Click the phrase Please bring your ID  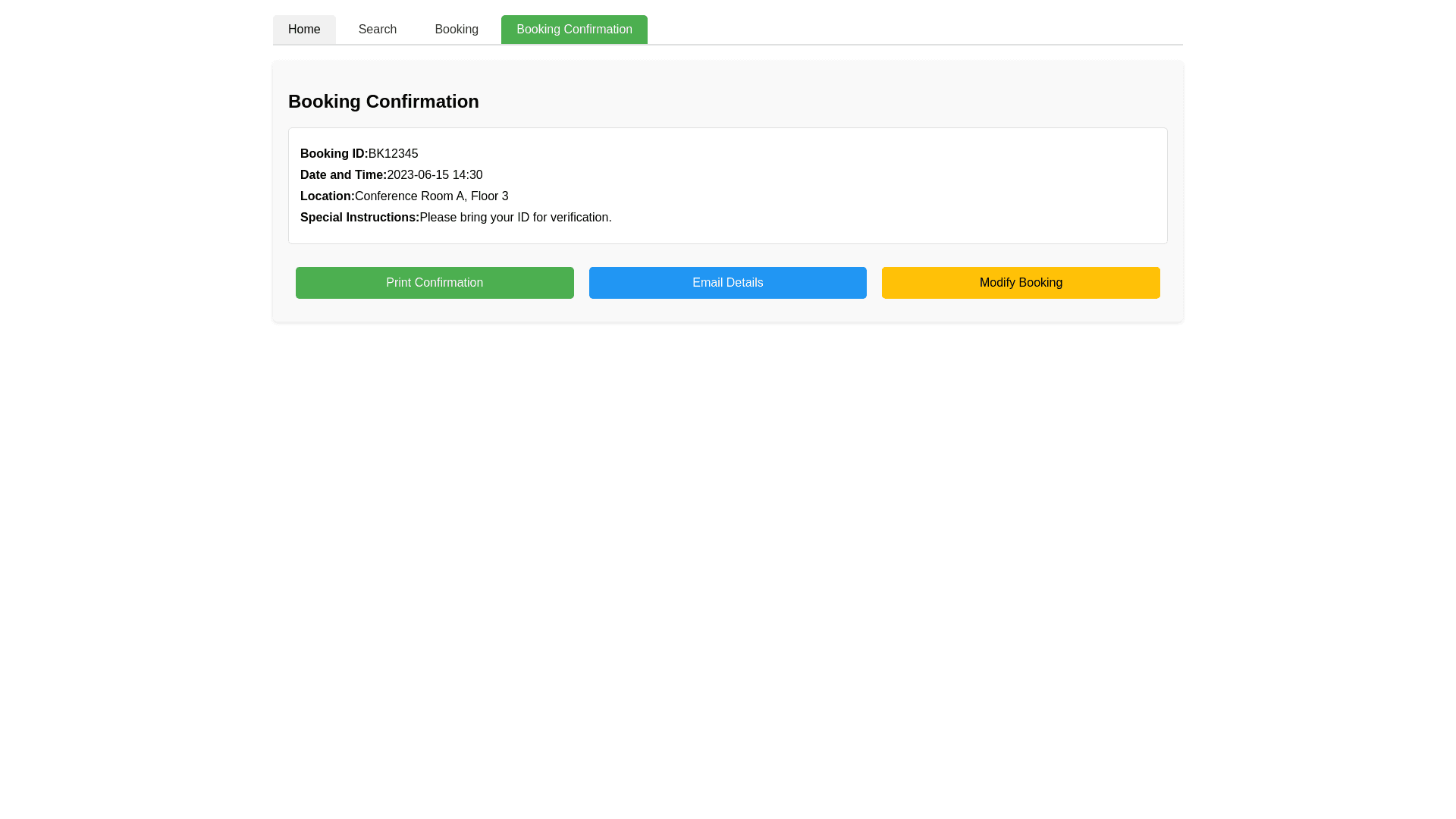coord(474,218)
